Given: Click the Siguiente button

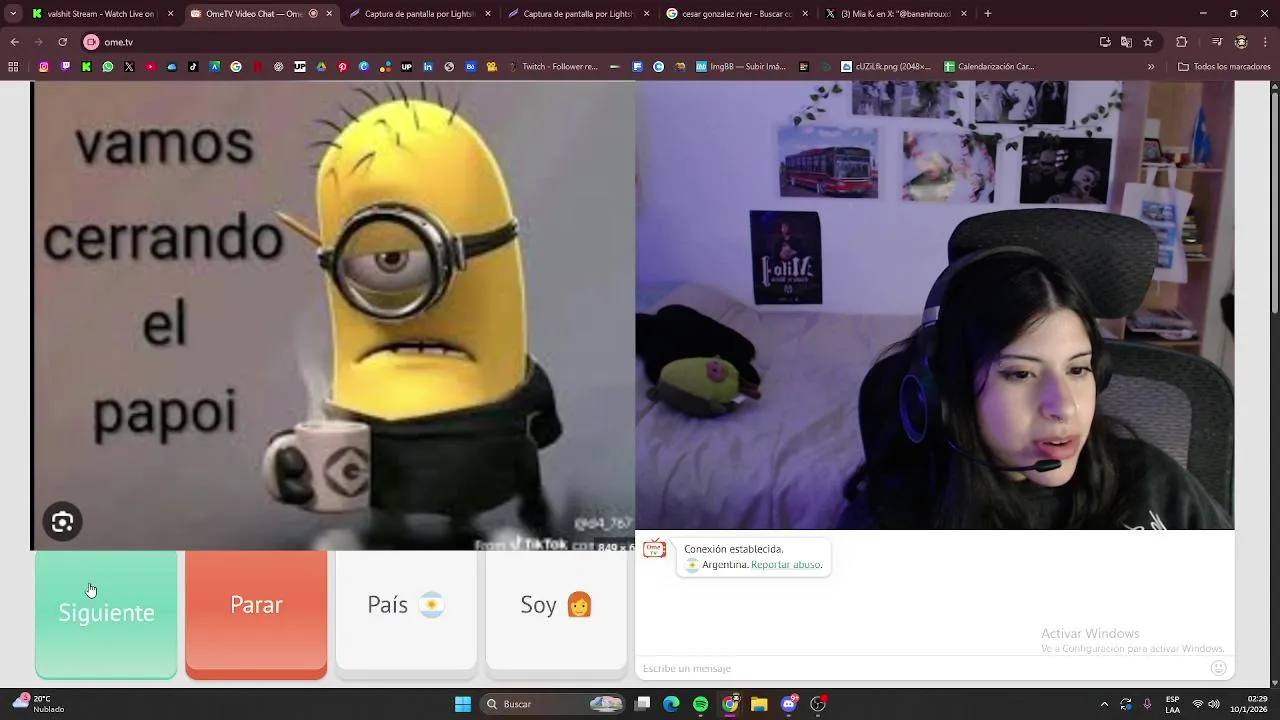Looking at the screenshot, I should pos(106,614).
